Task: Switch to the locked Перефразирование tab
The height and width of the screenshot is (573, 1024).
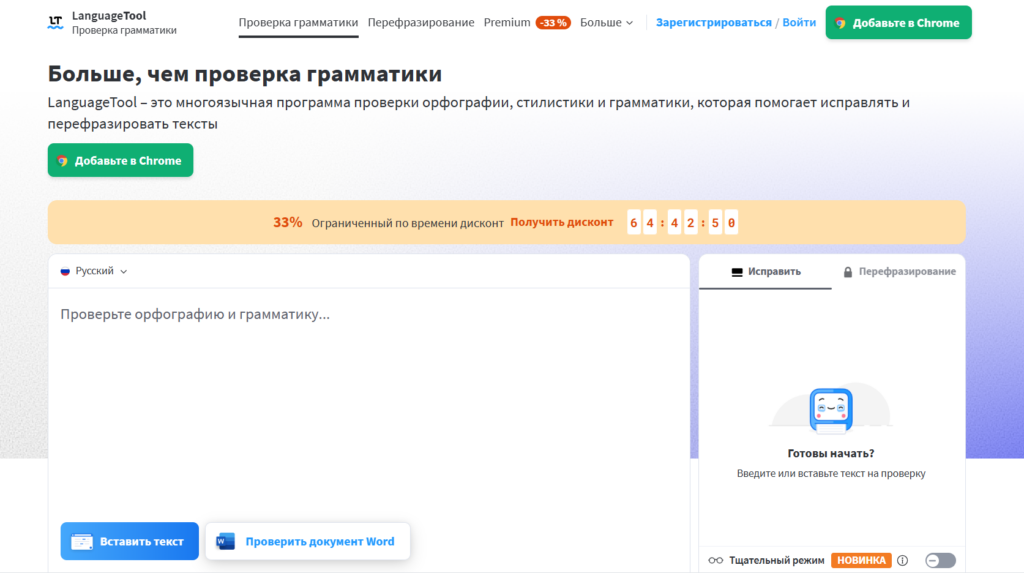Action: tap(899, 272)
